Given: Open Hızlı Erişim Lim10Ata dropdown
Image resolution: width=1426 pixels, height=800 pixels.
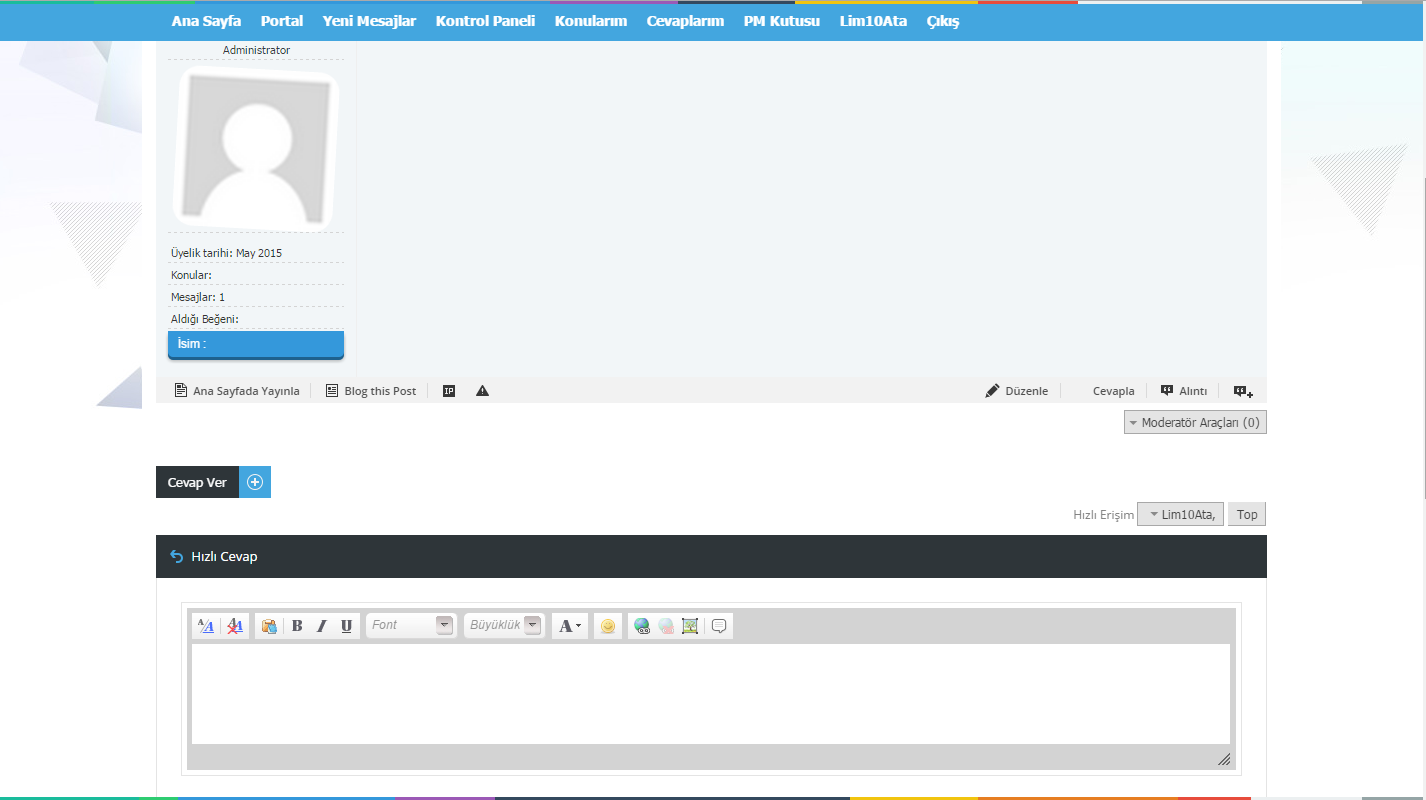Looking at the screenshot, I should [x=1180, y=514].
